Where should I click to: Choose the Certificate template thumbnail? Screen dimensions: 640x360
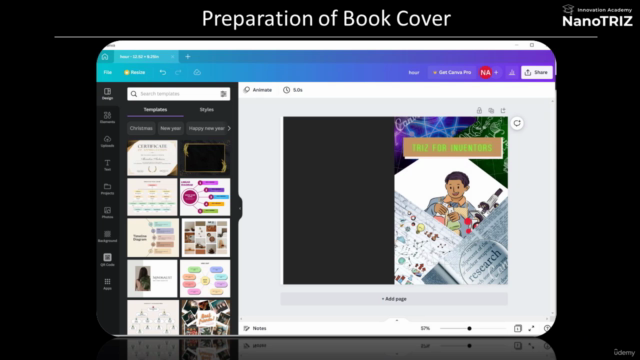click(152, 158)
